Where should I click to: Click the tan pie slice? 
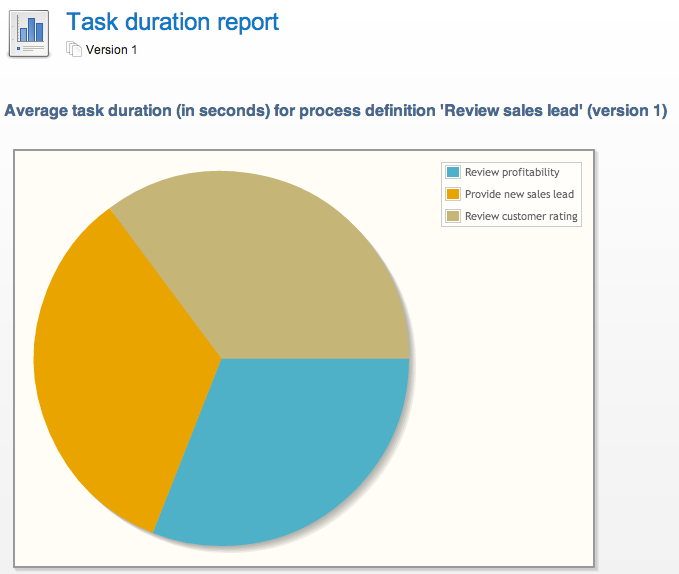click(270, 260)
